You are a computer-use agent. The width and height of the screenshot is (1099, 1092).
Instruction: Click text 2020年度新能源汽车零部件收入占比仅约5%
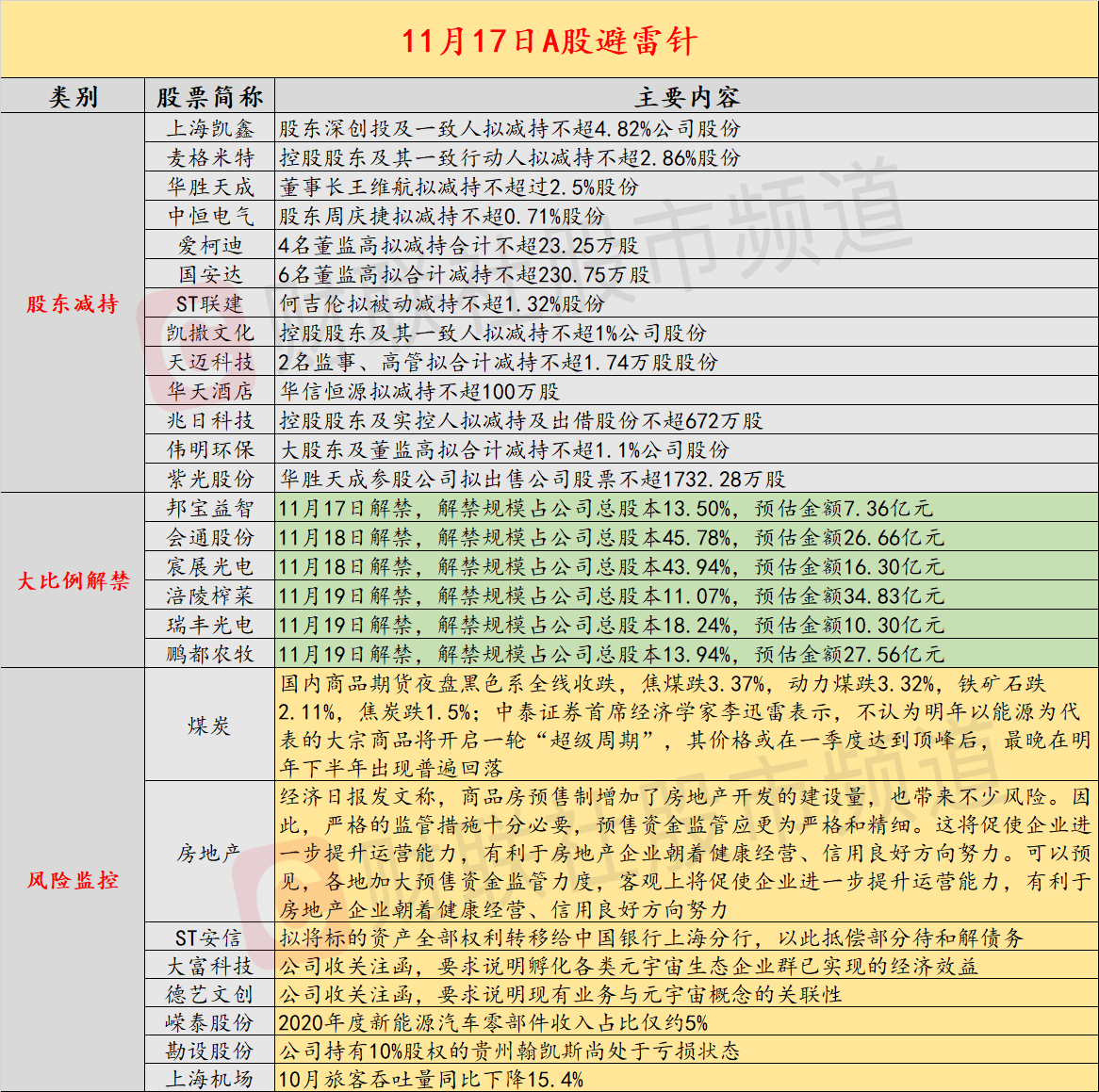click(494, 1022)
